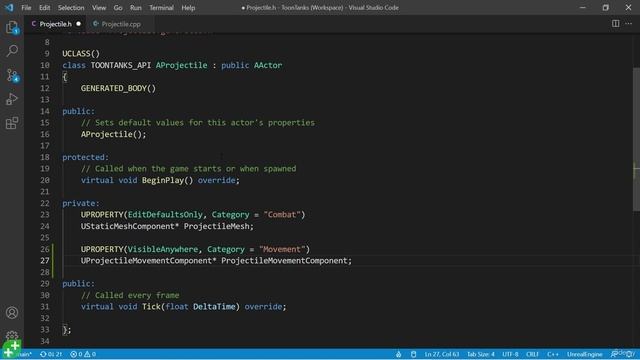Open the Accounts menu icon
640x360 pixels.
click(12, 313)
